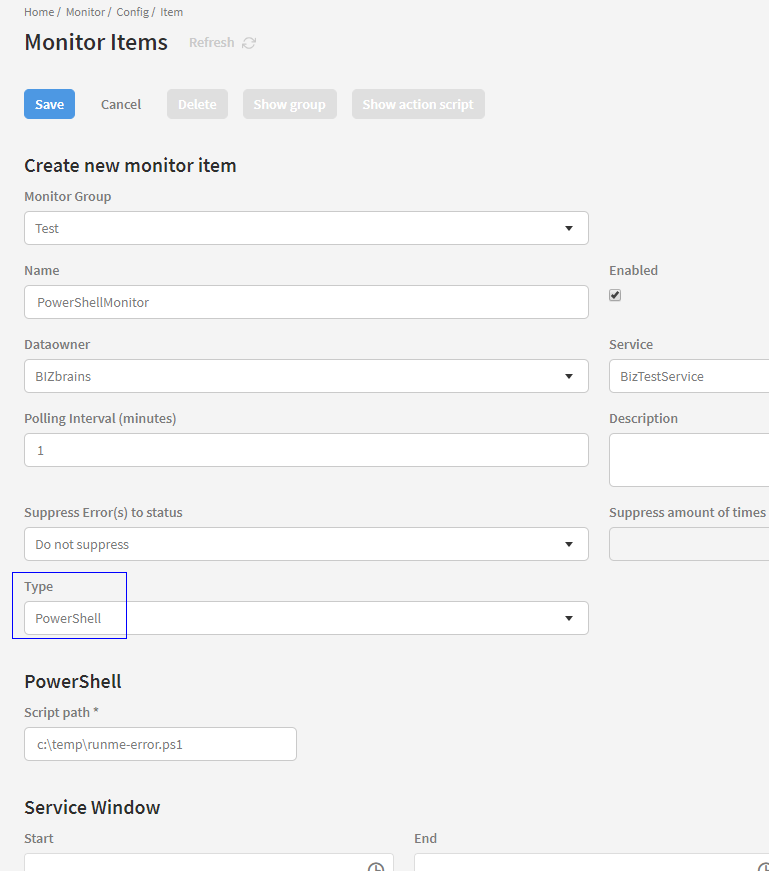Click the Refresh icon beside the page title
Screen dimensions: 769x871
pos(249,43)
